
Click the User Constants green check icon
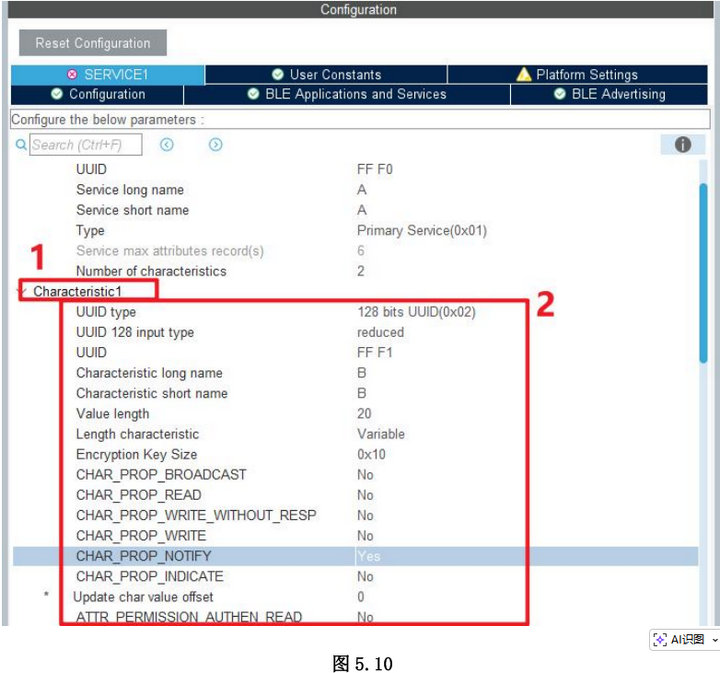click(x=278, y=74)
